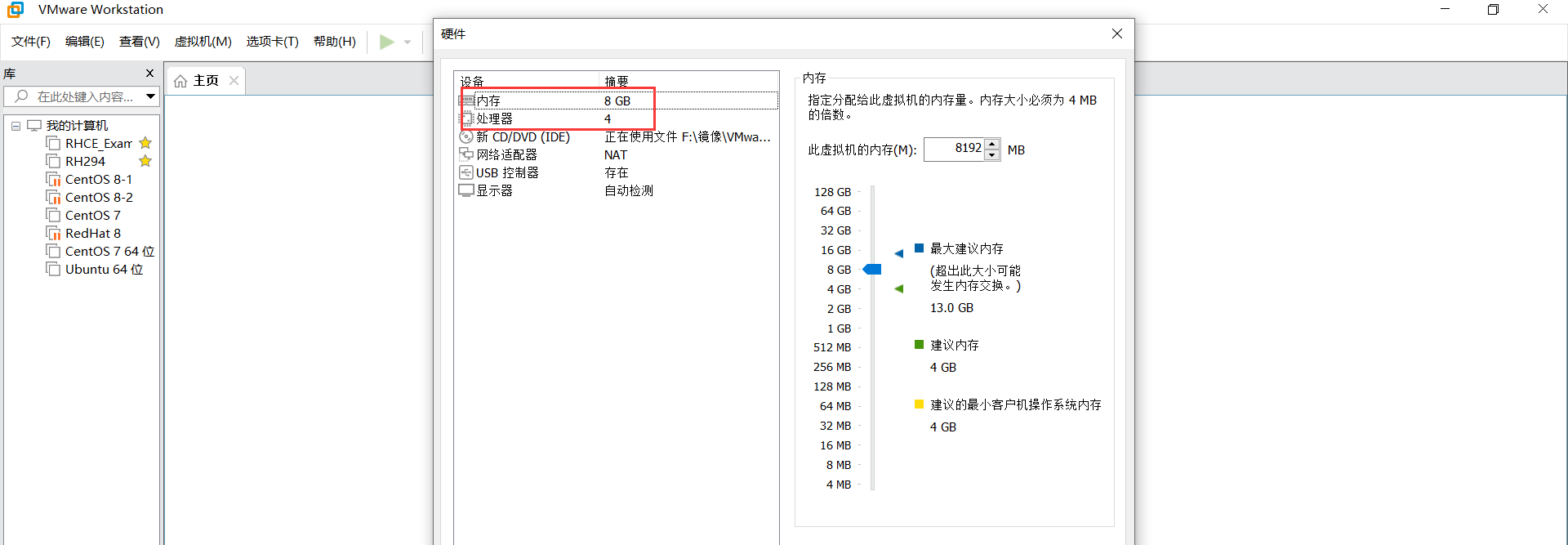This screenshot has width=1568, height=545.
Task: Click the VMware Workstation logo icon
Action: click(16, 10)
